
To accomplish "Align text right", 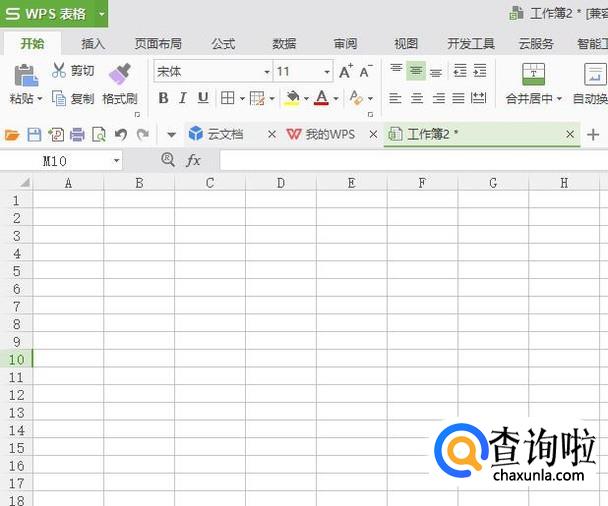I will pos(439,98).
